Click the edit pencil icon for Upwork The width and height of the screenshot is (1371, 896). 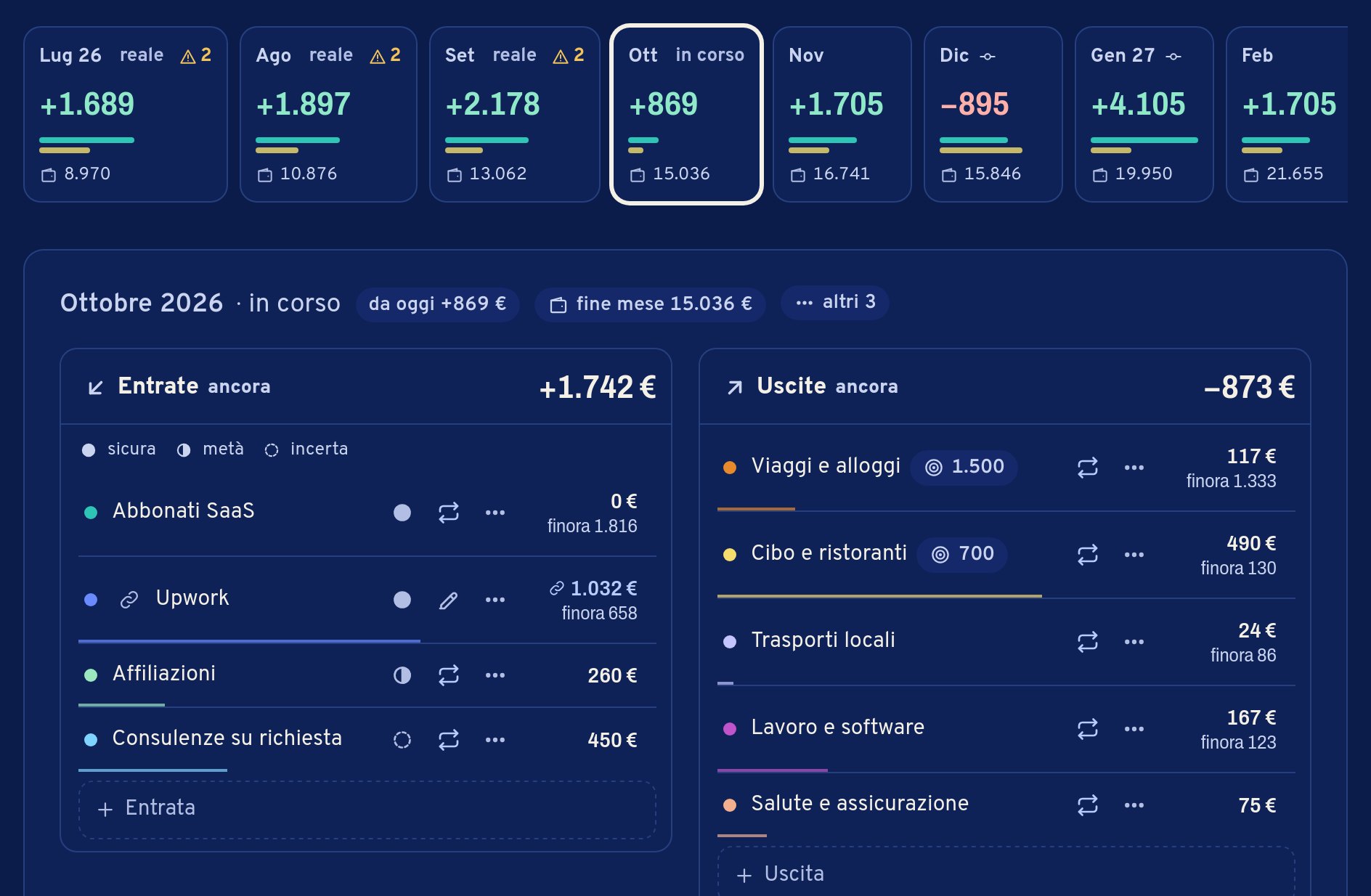coord(449,600)
